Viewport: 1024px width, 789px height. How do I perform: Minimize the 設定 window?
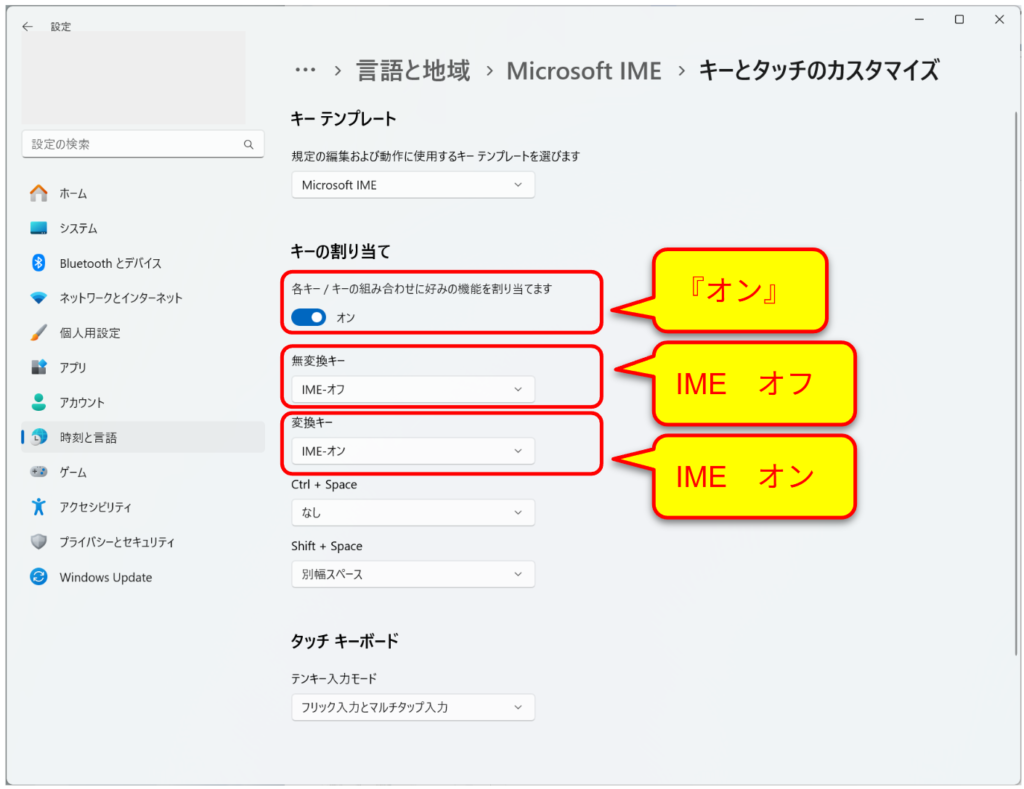pyautogui.click(x=919, y=20)
